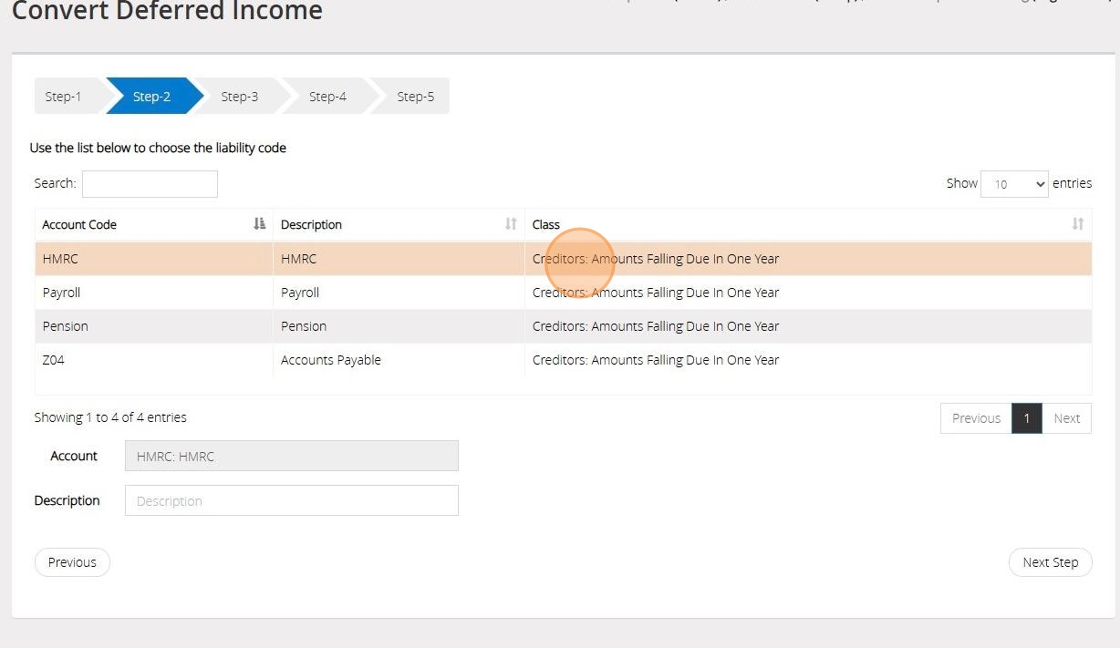Sort by Account Code column icon
This screenshot has height=648, width=1120.
pos(259,224)
